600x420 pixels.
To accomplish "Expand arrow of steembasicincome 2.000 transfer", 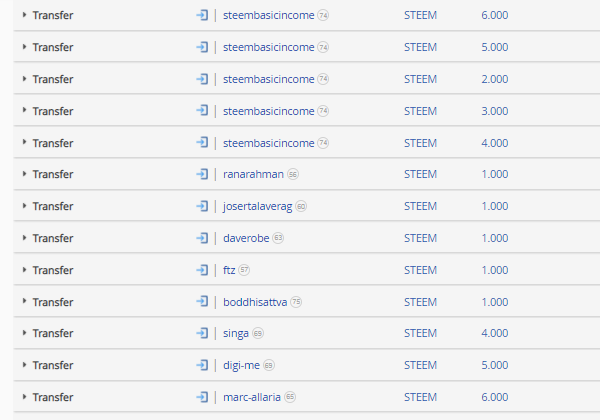I will point(24,79).
